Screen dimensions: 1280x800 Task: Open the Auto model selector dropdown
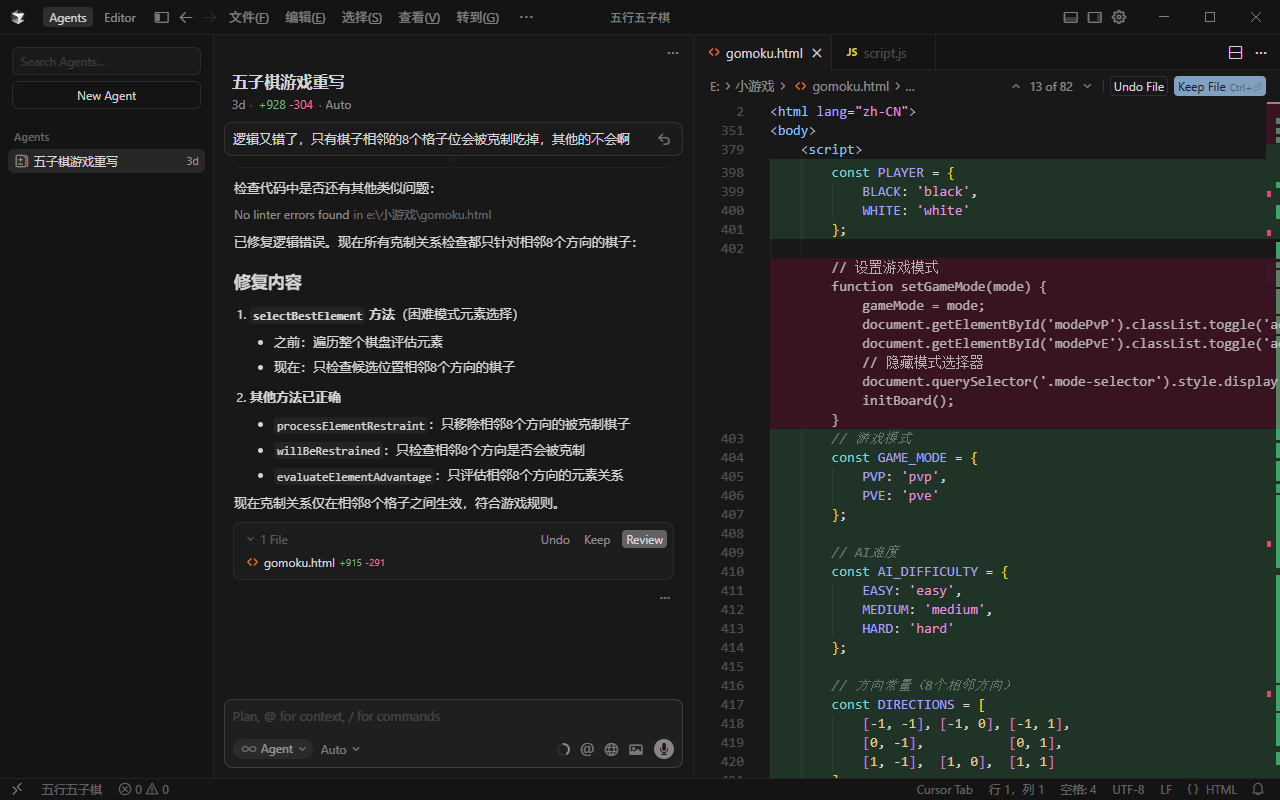(x=340, y=749)
